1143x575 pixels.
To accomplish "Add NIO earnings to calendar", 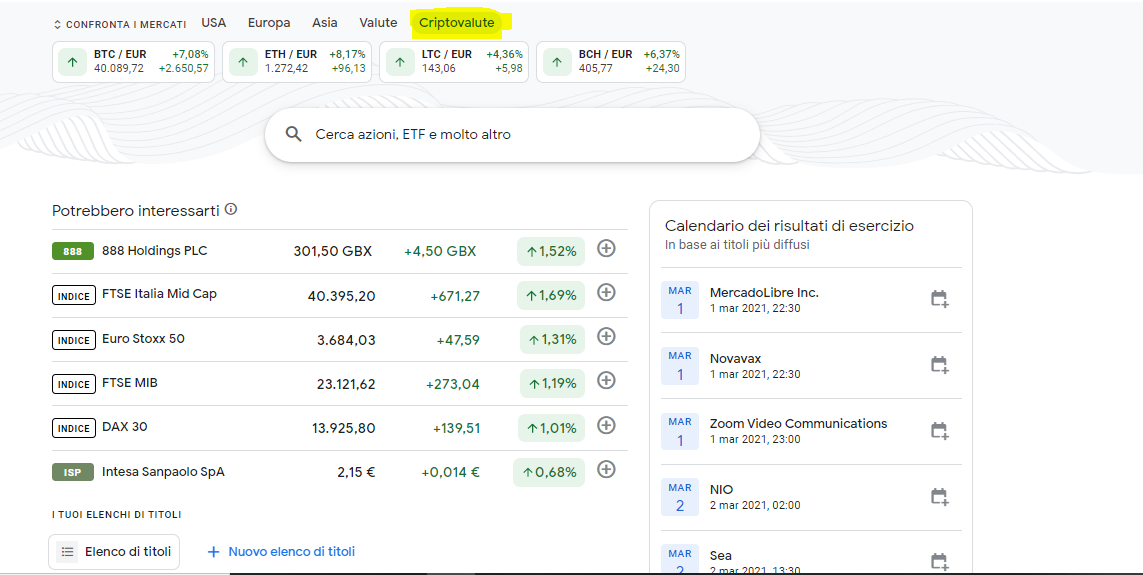I will click(x=940, y=497).
